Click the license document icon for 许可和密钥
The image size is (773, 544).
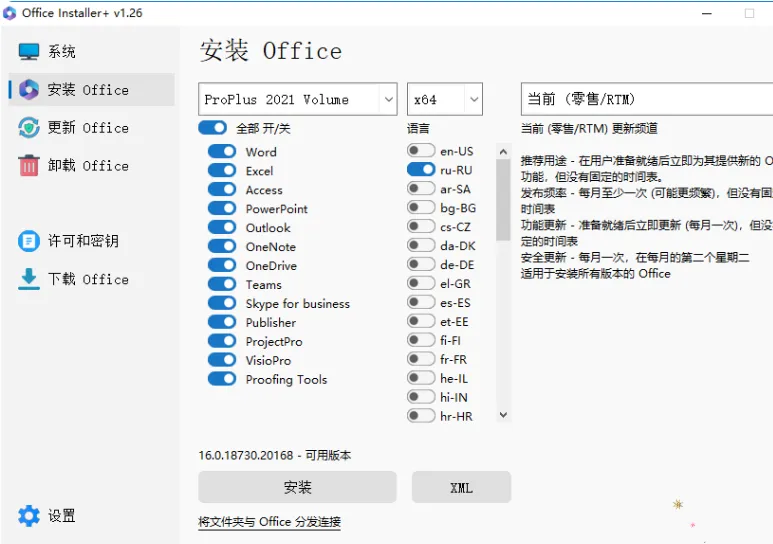29,241
